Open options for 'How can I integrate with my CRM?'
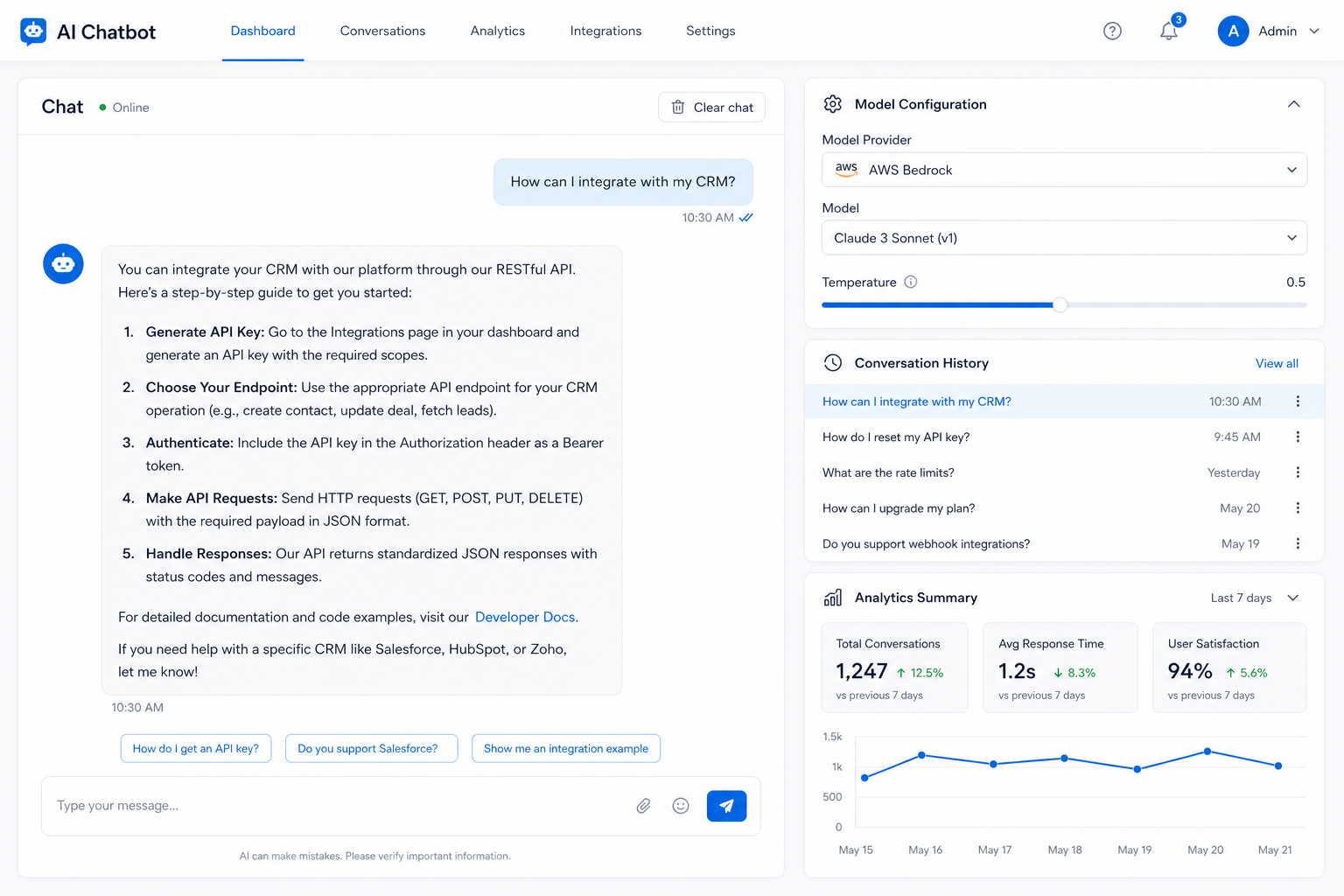 1298,402
